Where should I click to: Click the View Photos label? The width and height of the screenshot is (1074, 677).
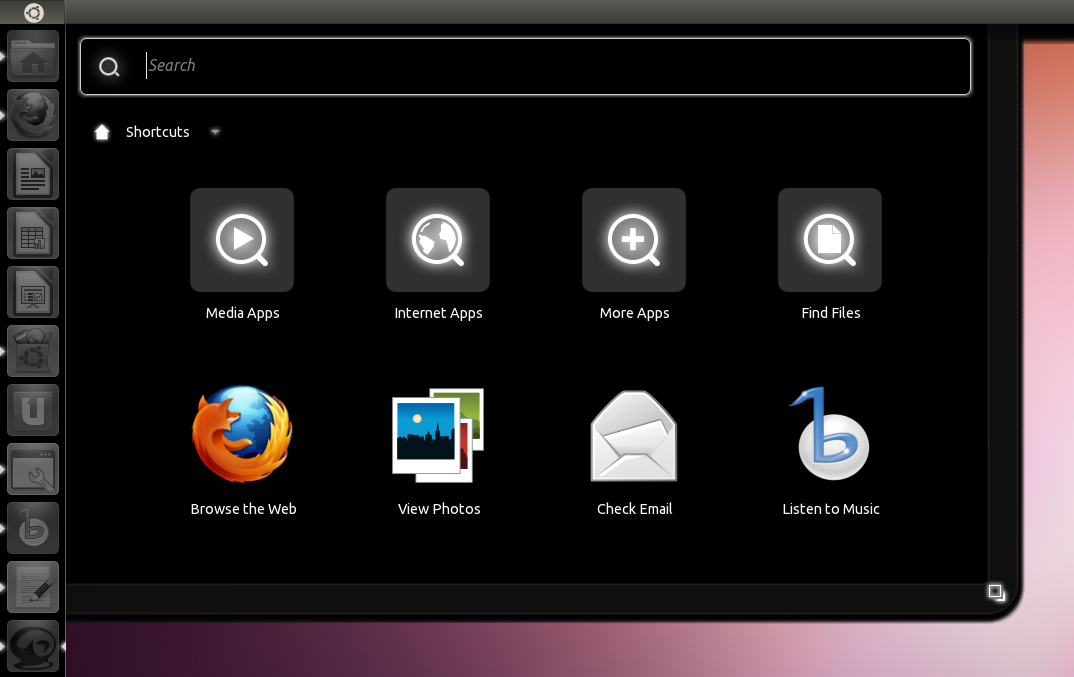coord(439,509)
